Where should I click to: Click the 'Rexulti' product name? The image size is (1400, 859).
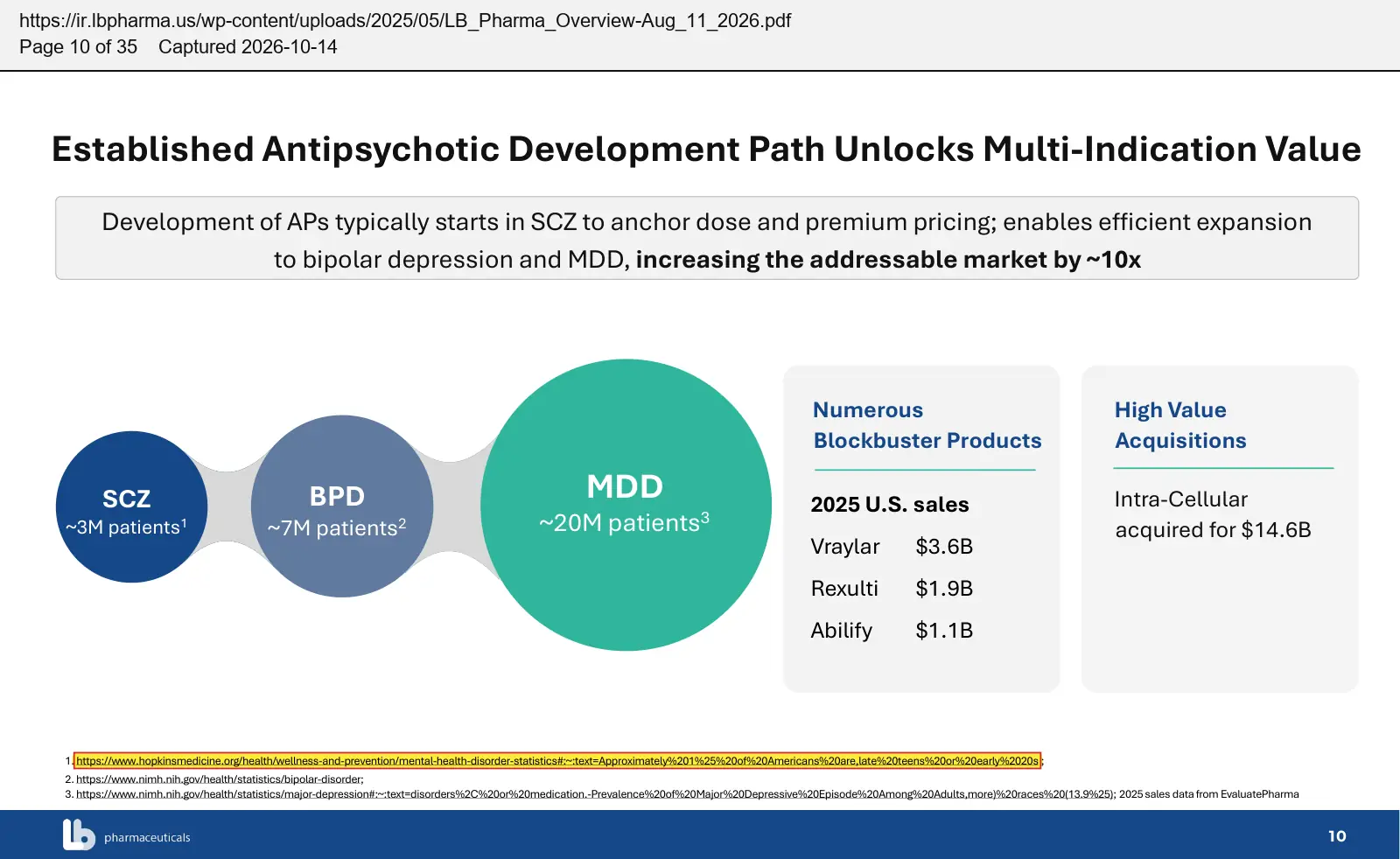pos(844,589)
